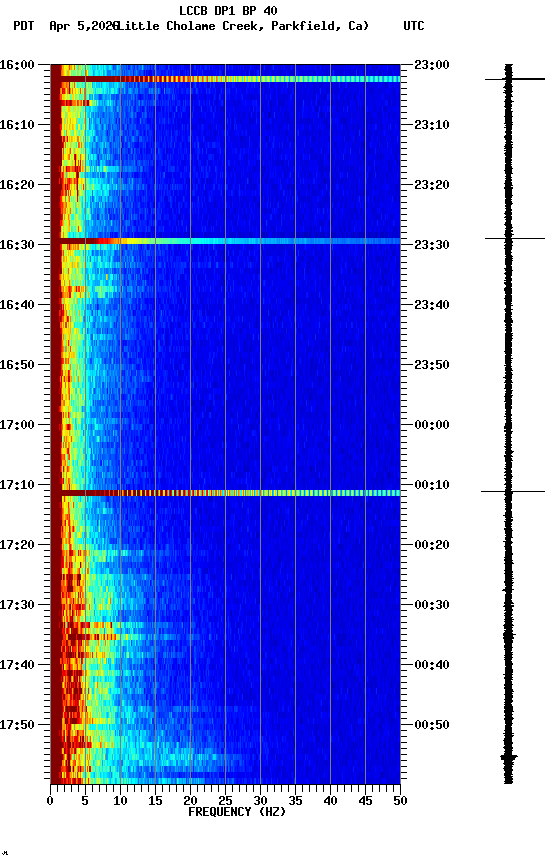
Task: Click the broadband spectrogram band just after 16:00
Action: pos(225,79)
